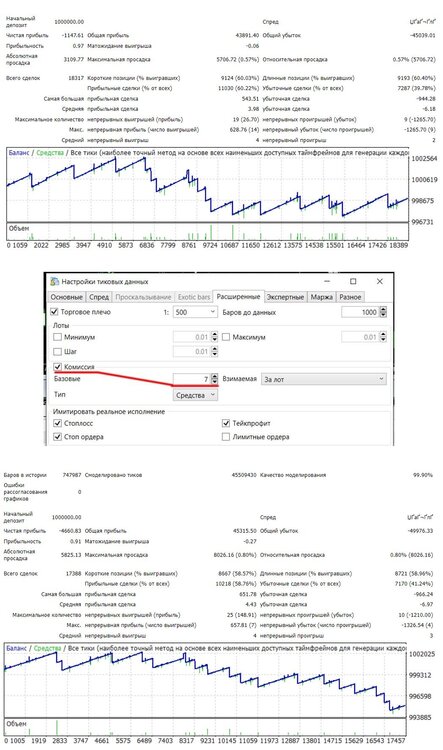Image resolution: width=443 pixels, height=750 pixels.
Task: Toggle the Комиссия checkbox
Action: click(x=57, y=367)
